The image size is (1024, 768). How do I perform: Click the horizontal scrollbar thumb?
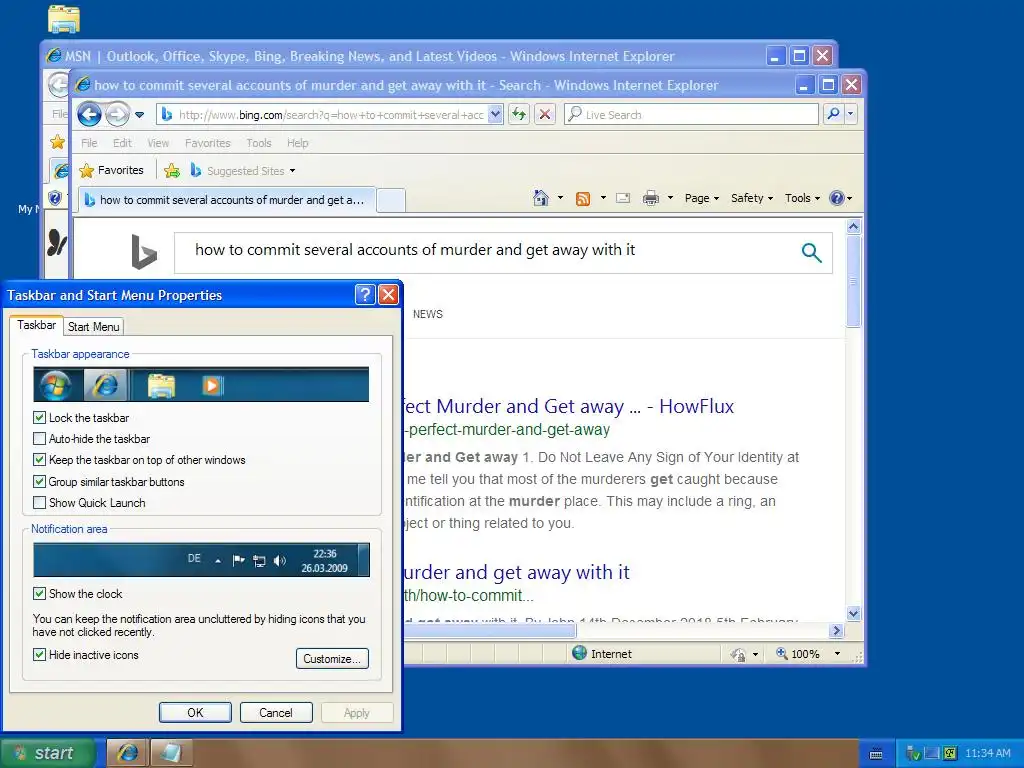pyautogui.click(x=490, y=631)
